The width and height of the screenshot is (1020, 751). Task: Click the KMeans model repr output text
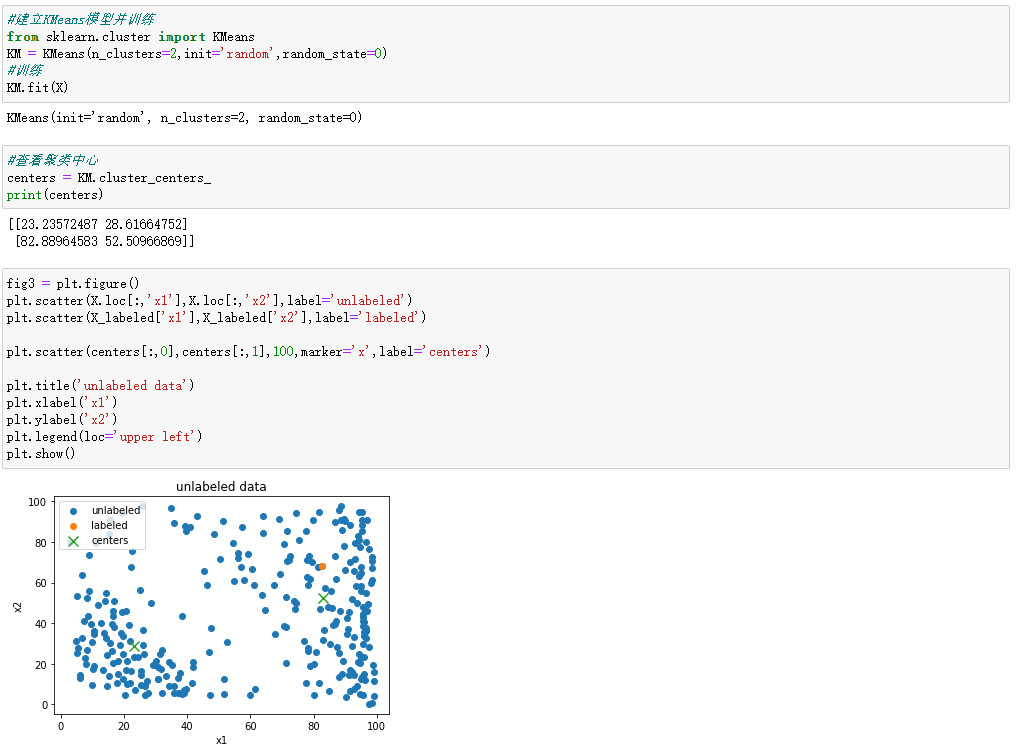[184, 118]
